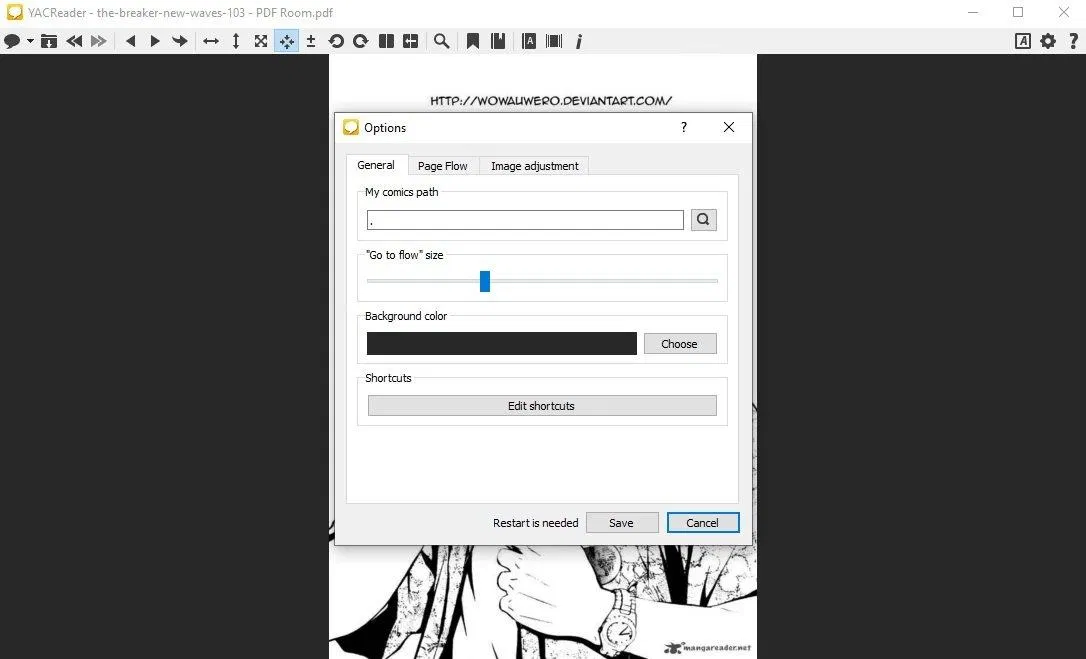Click the open comic speech-bubble icon
Screen dimensions: 1086x659
click(x=12, y=41)
